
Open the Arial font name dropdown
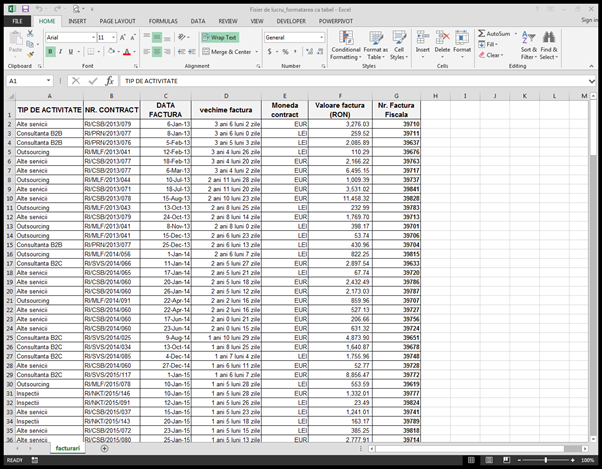pyautogui.click(x=93, y=37)
